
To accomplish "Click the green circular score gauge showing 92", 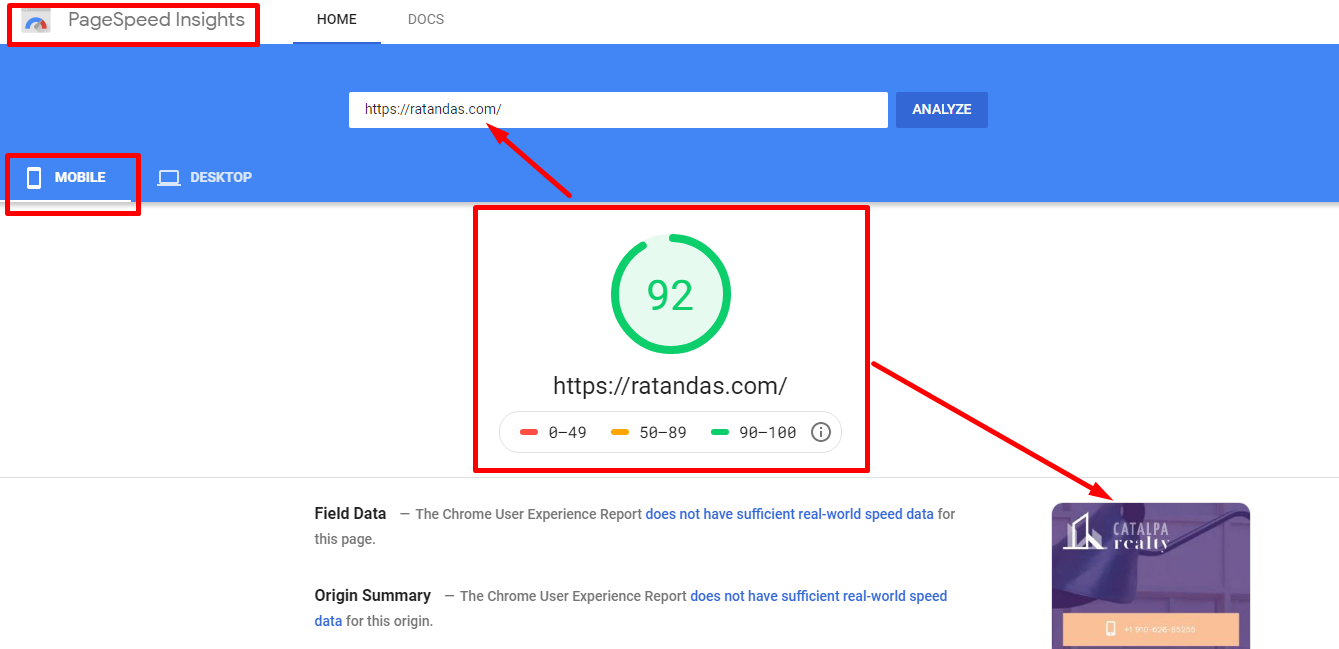I will 671,293.
